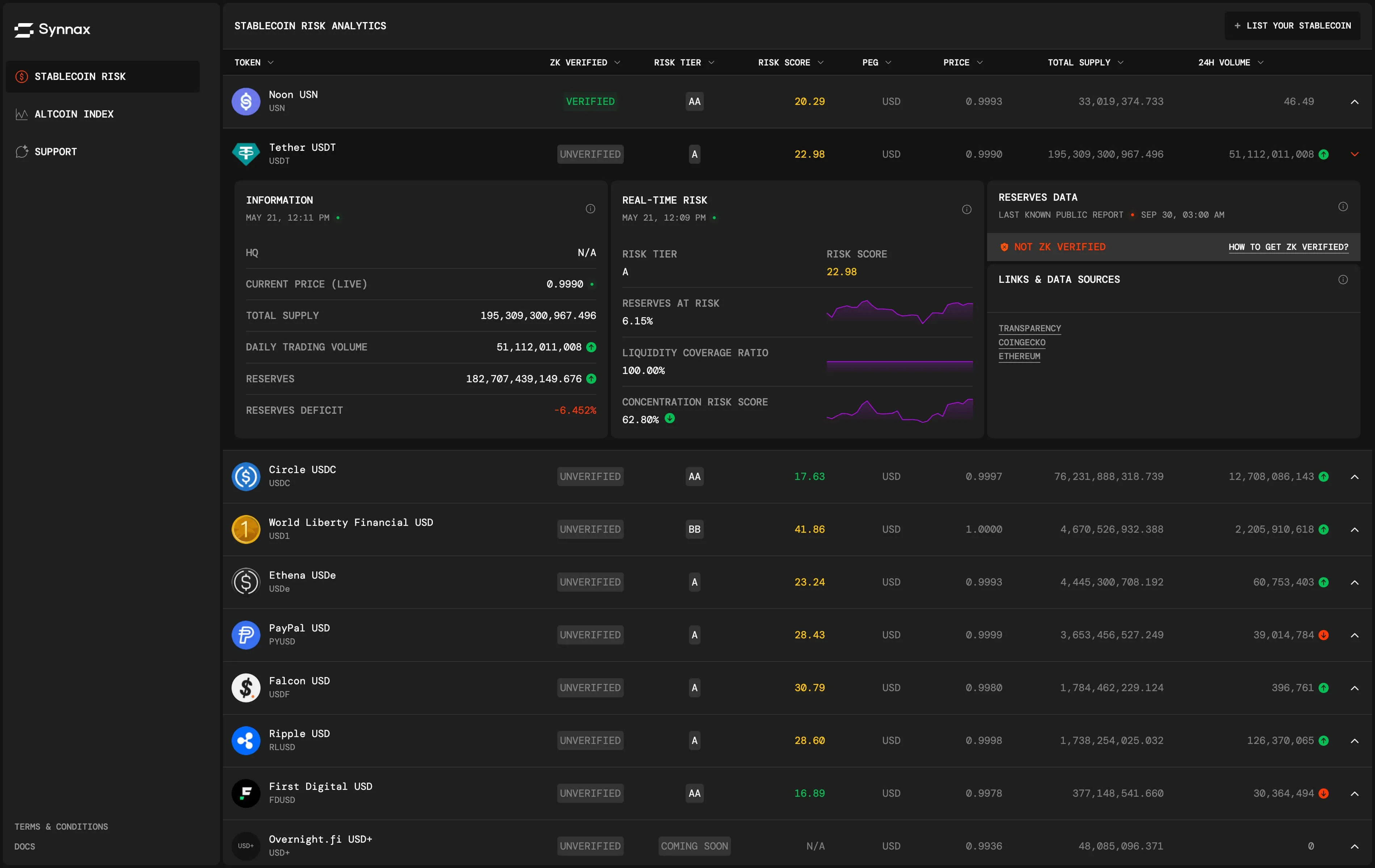Click the List Your Stablecoin button
Image resolution: width=1375 pixels, height=868 pixels.
pos(1292,26)
